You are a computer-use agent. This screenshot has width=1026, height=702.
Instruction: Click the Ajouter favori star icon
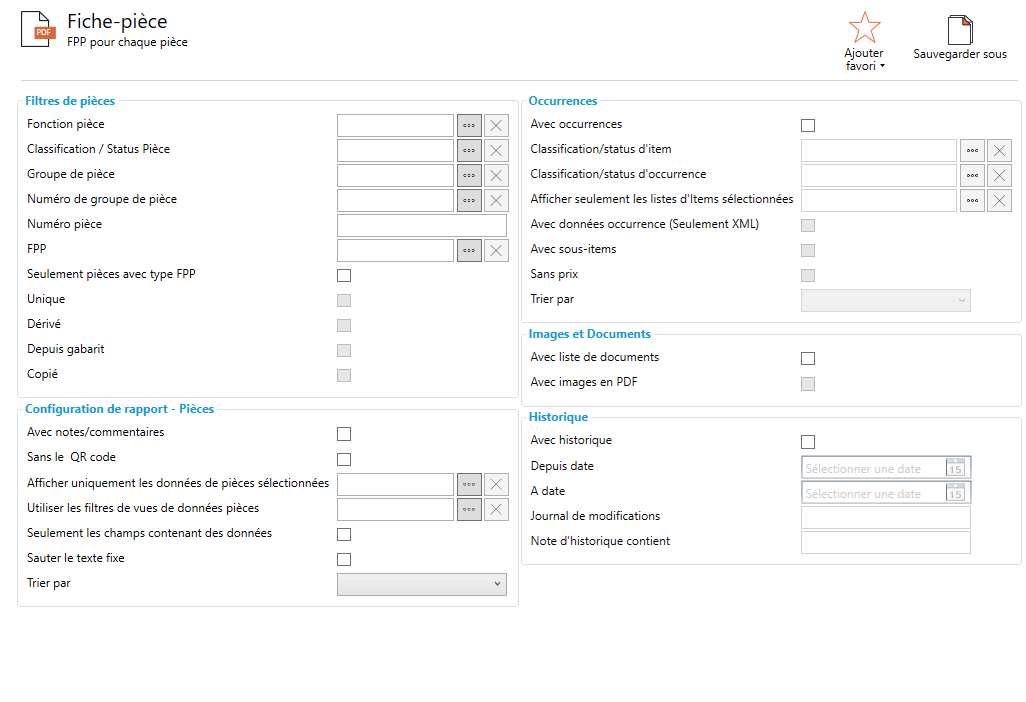click(x=863, y=27)
